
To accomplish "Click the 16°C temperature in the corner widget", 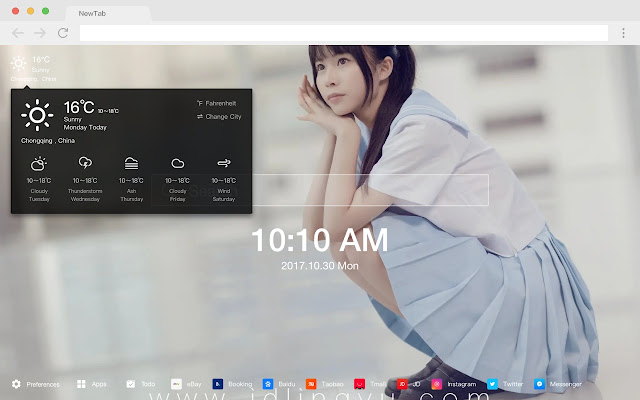I will [41, 60].
